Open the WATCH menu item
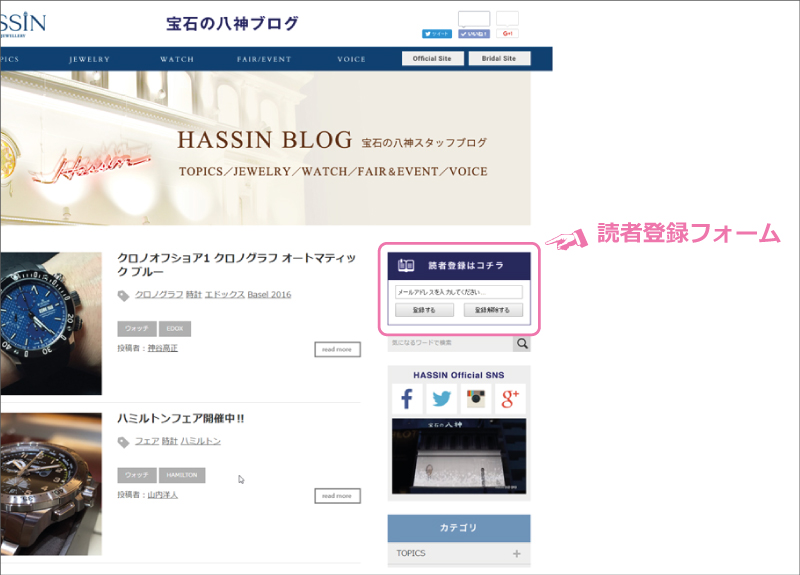Screen dimensions: 800x575 (x=177, y=59)
